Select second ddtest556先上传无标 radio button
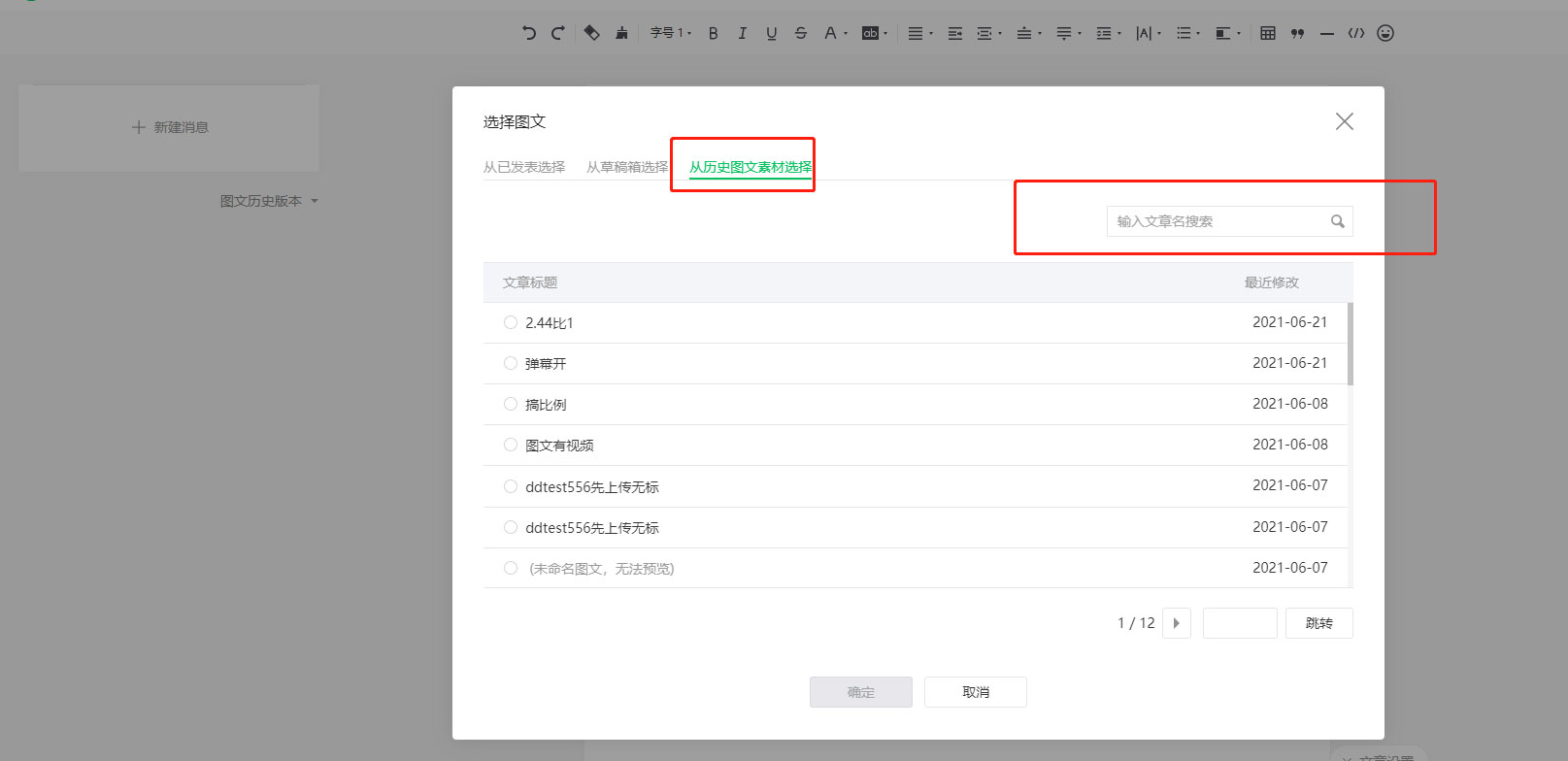 [511, 527]
